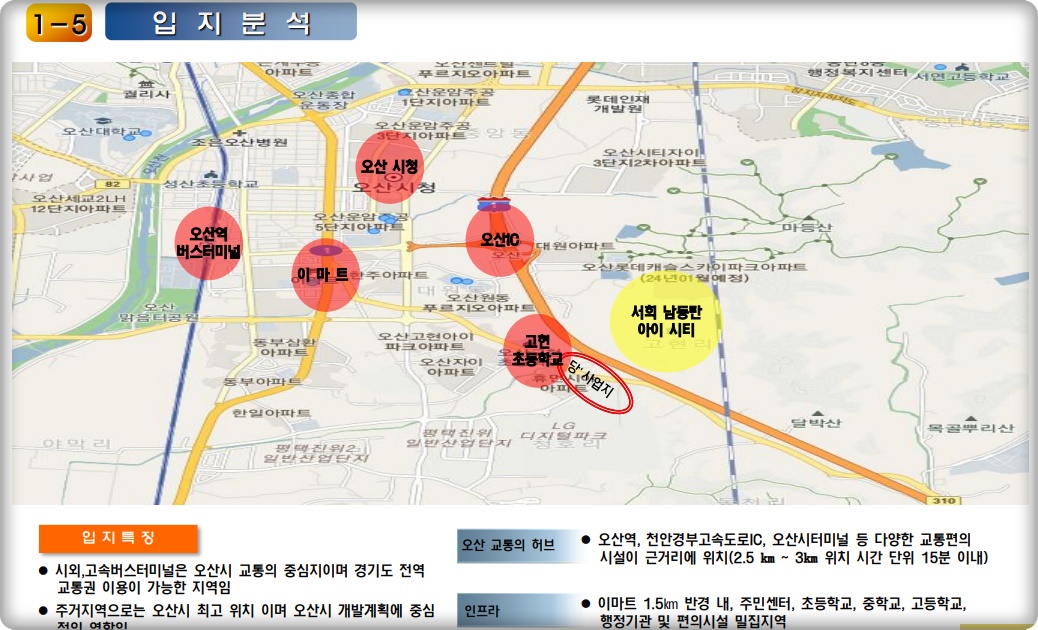Click the 서연고등학교 school icon
The image size is (1038, 630).
[964, 67]
